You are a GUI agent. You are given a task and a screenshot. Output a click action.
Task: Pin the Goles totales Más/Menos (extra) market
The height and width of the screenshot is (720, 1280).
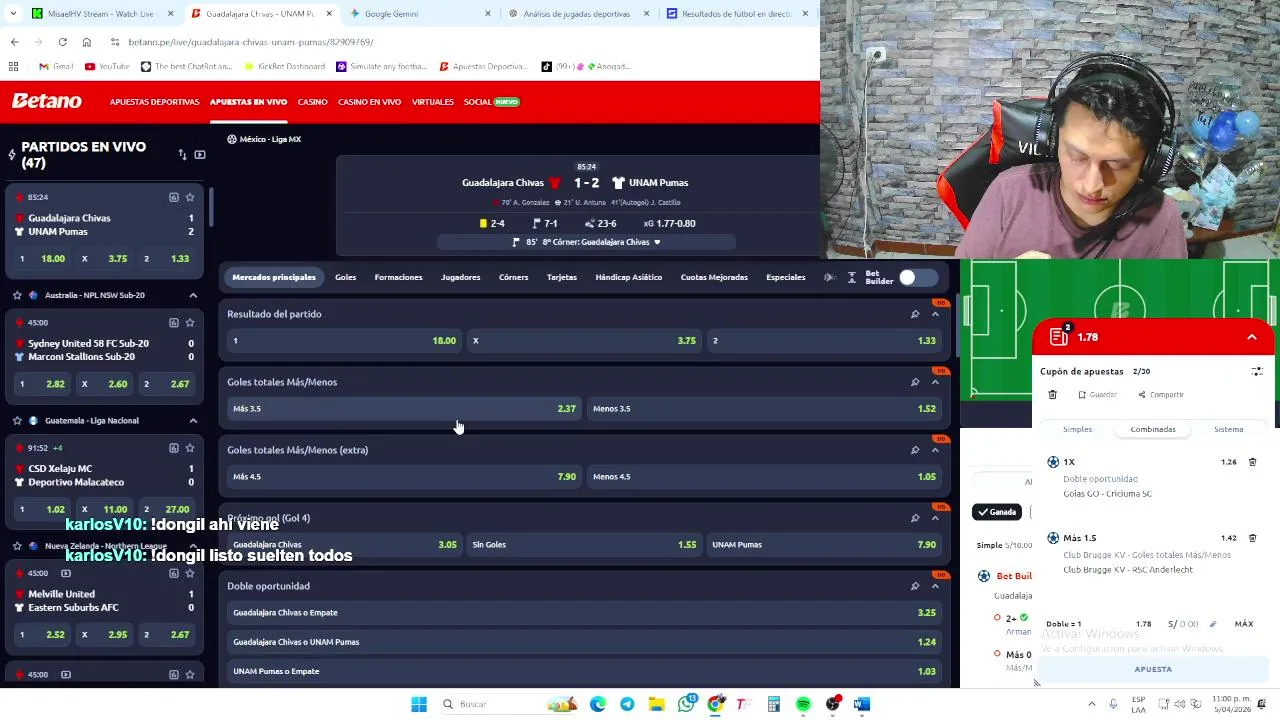[x=915, y=450]
